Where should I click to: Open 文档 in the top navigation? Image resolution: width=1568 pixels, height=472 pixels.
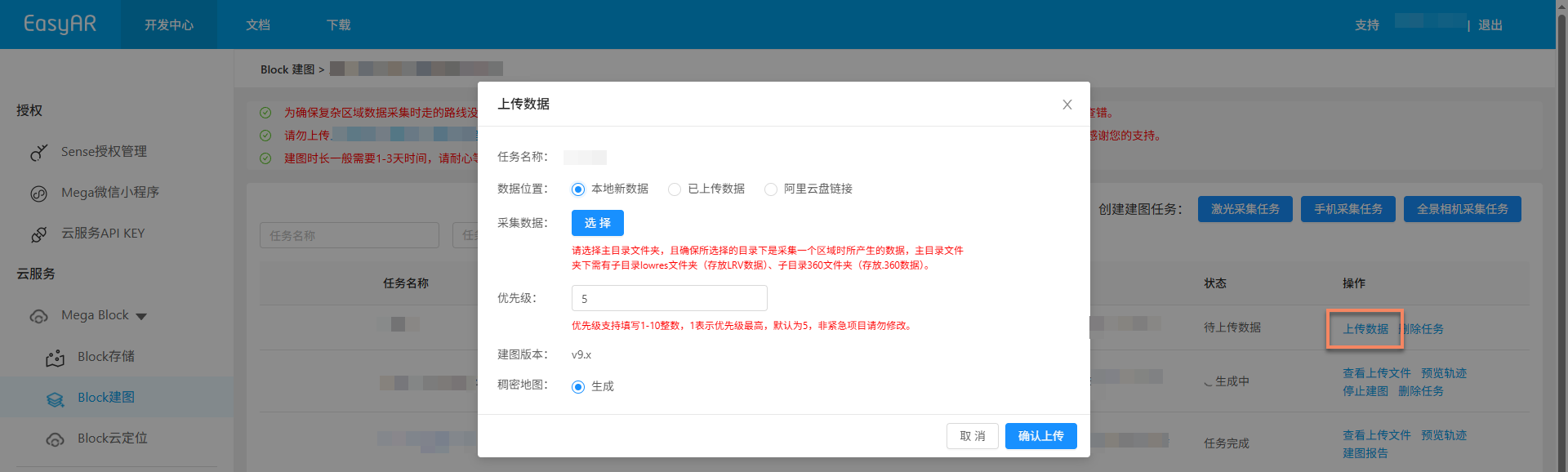point(258,25)
